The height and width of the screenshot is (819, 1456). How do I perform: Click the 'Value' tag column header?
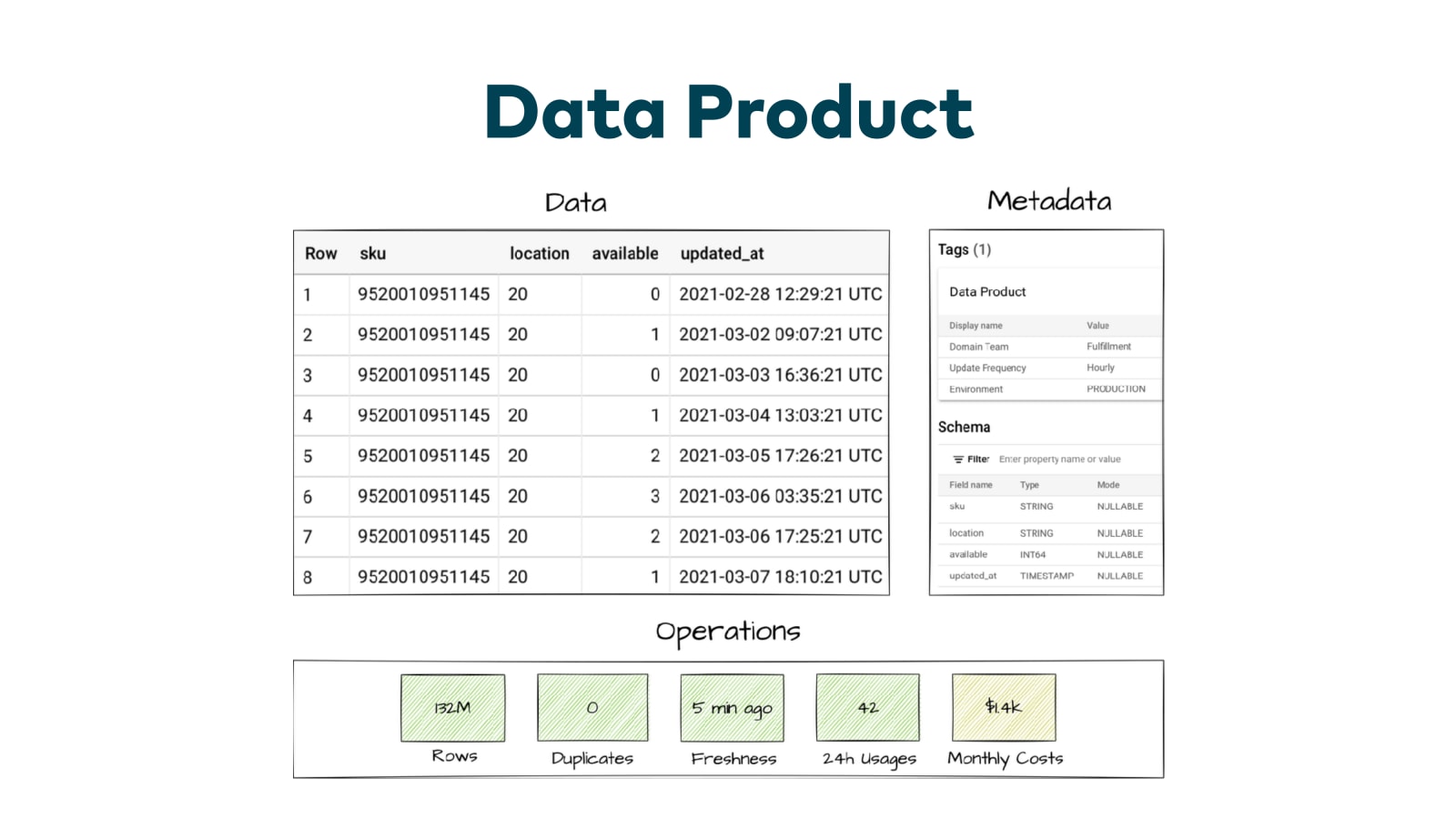1097,326
